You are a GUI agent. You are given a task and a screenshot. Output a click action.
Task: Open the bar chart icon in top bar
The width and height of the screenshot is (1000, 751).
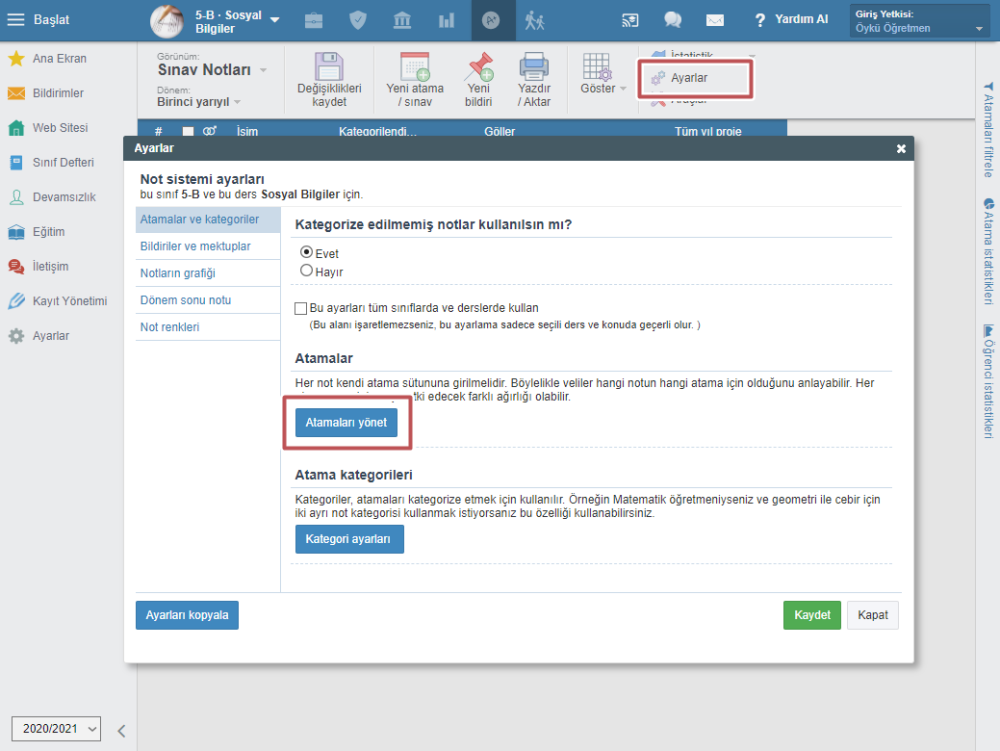click(x=446, y=20)
